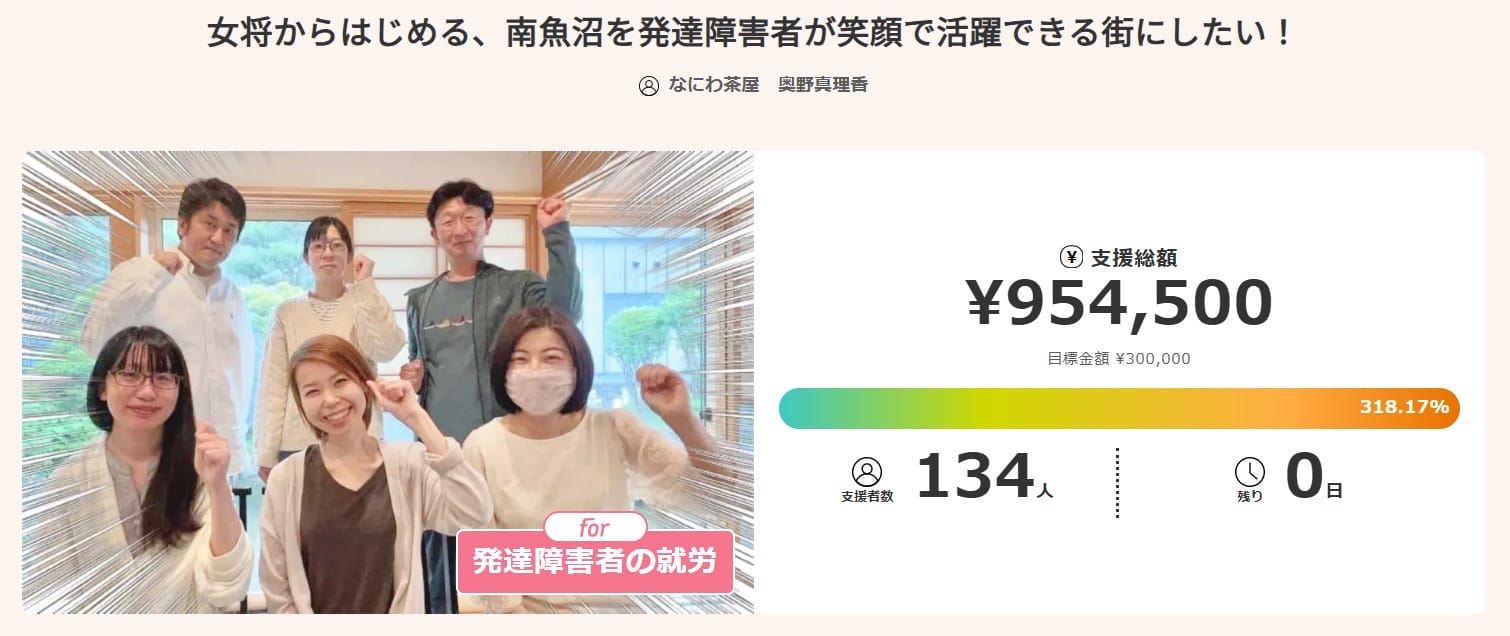
Task: Click the user profile icon beside なにわ茶屋
Action: (x=649, y=86)
